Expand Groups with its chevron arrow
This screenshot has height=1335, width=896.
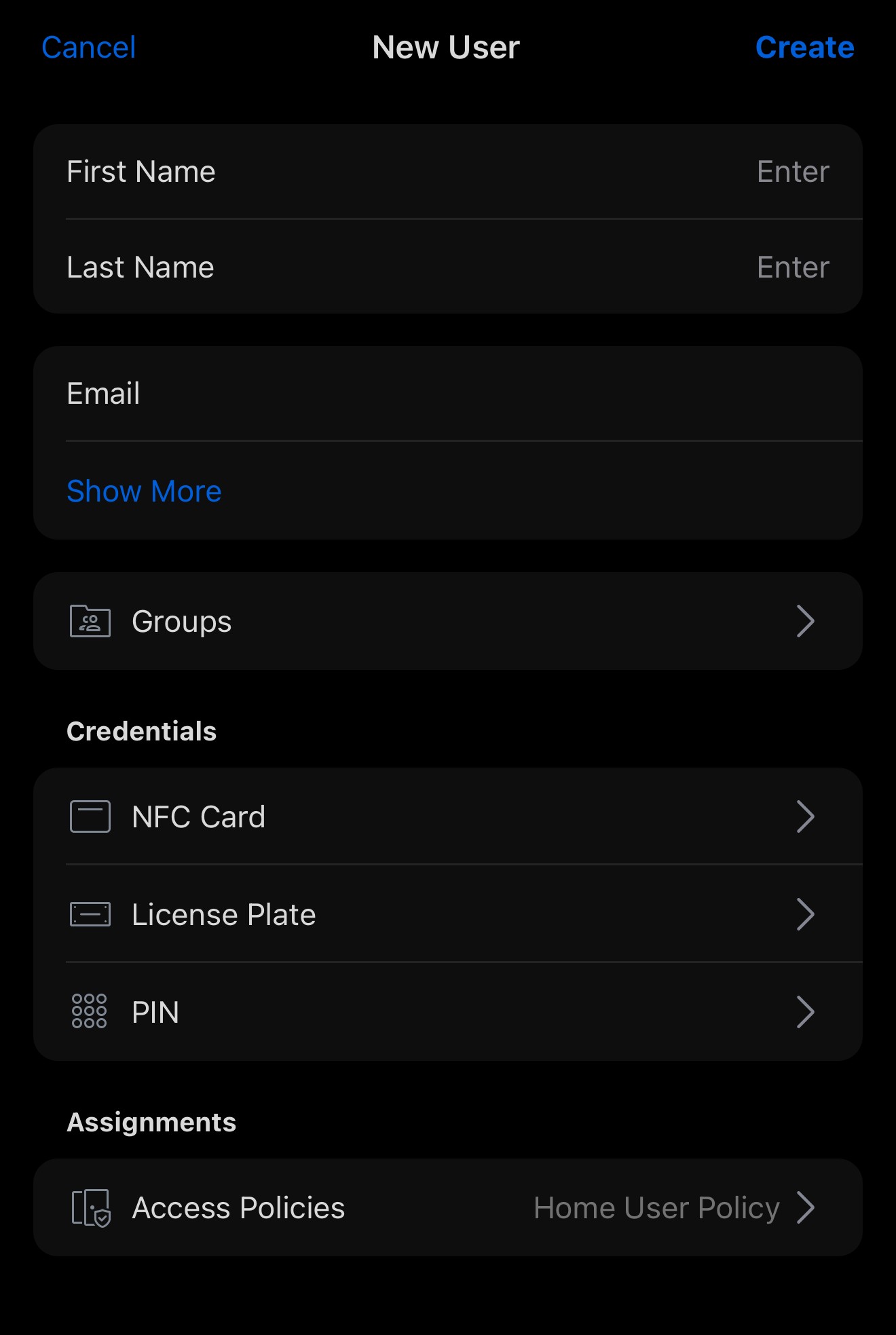(x=805, y=621)
